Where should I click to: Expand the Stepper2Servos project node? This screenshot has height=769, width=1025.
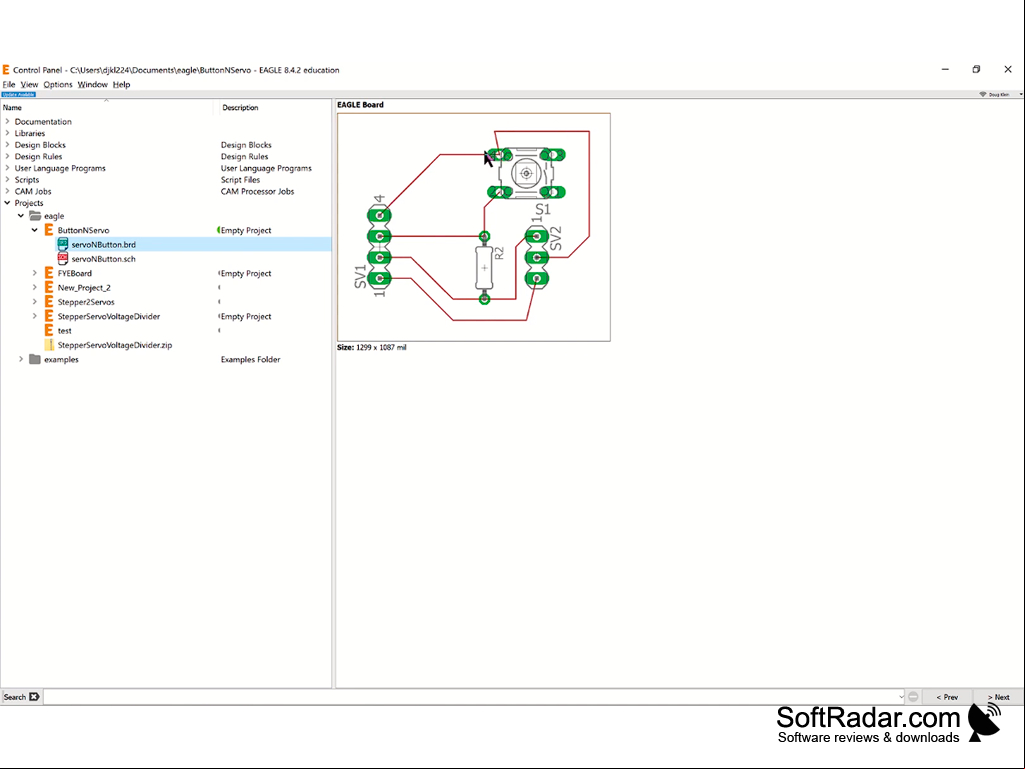point(35,302)
